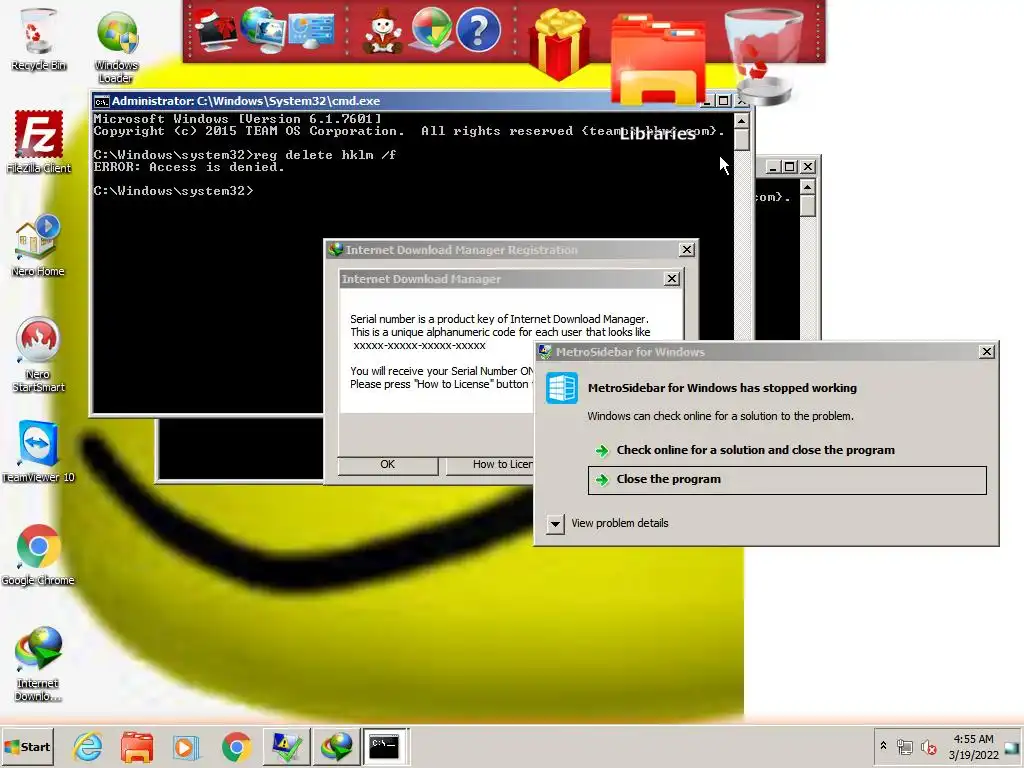
Task: Click the scroll-up arrow in background cmd window
Action: tap(807, 187)
